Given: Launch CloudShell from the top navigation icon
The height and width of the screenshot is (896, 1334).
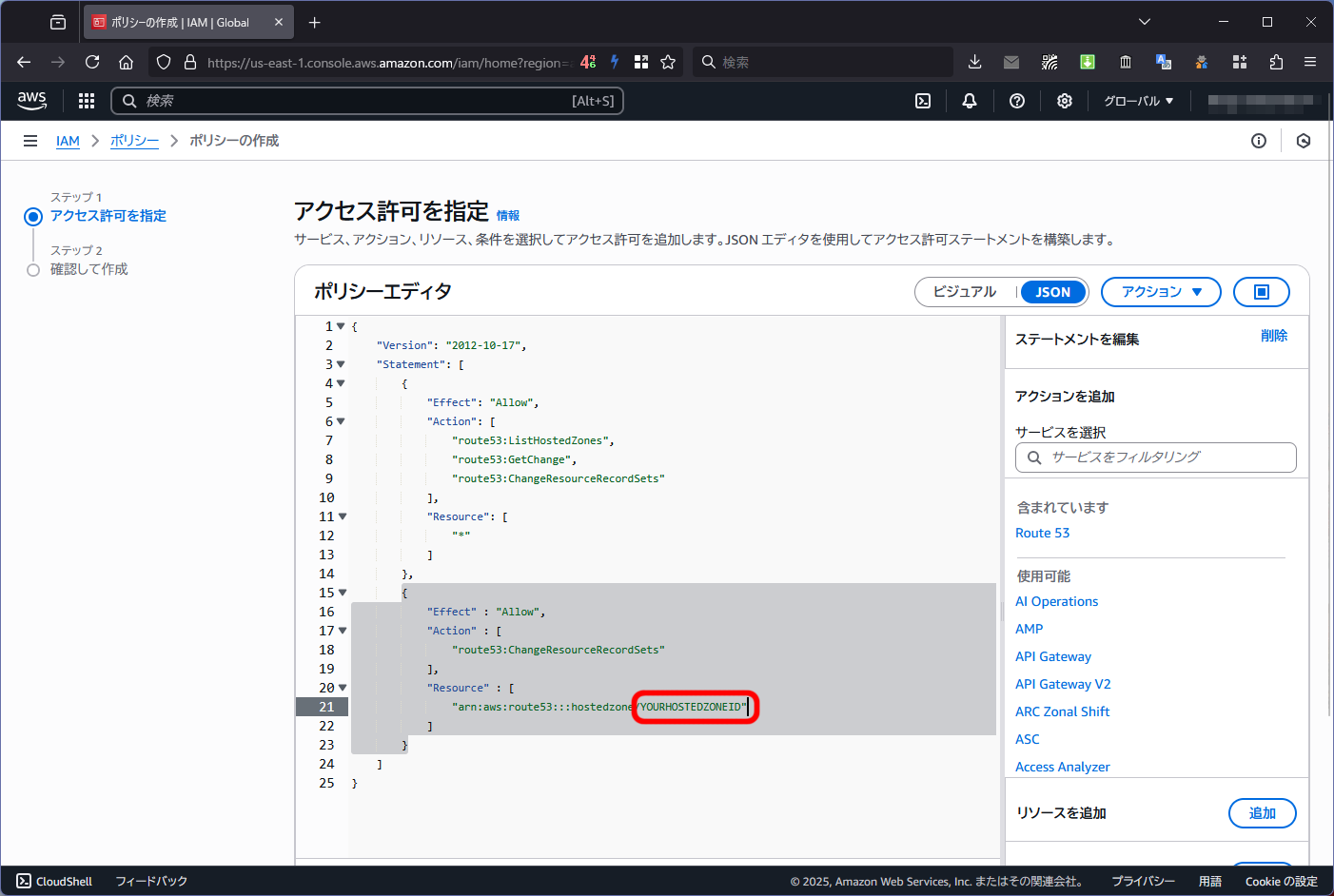Looking at the screenshot, I should coord(923,101).
